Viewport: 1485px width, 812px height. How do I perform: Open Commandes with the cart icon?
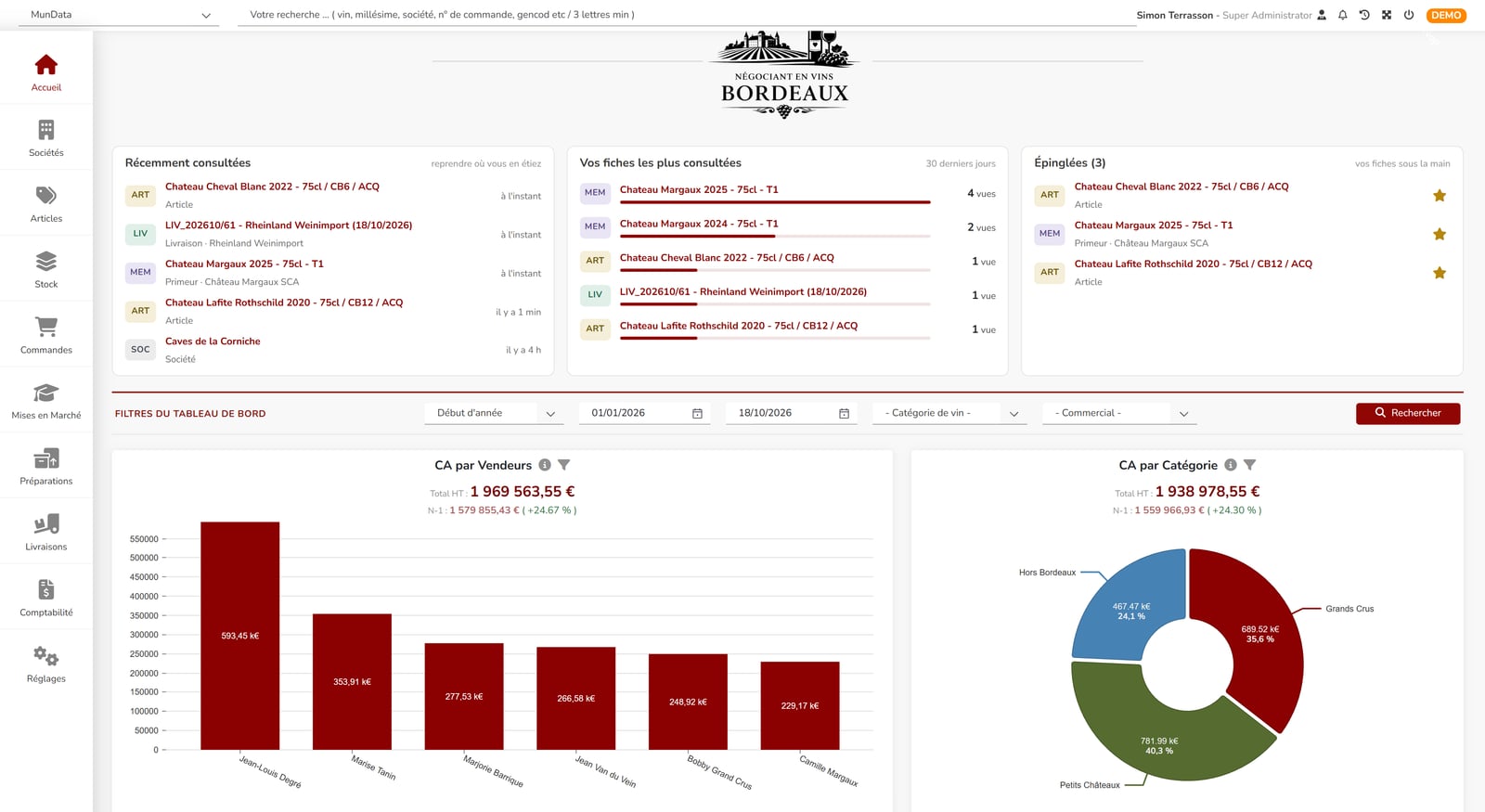(45, 336)
